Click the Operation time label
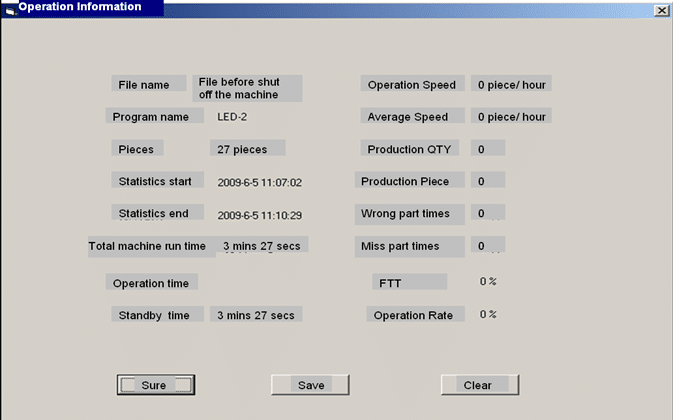The height and width of the screenshot is (420, 673). tap(152, 282)
